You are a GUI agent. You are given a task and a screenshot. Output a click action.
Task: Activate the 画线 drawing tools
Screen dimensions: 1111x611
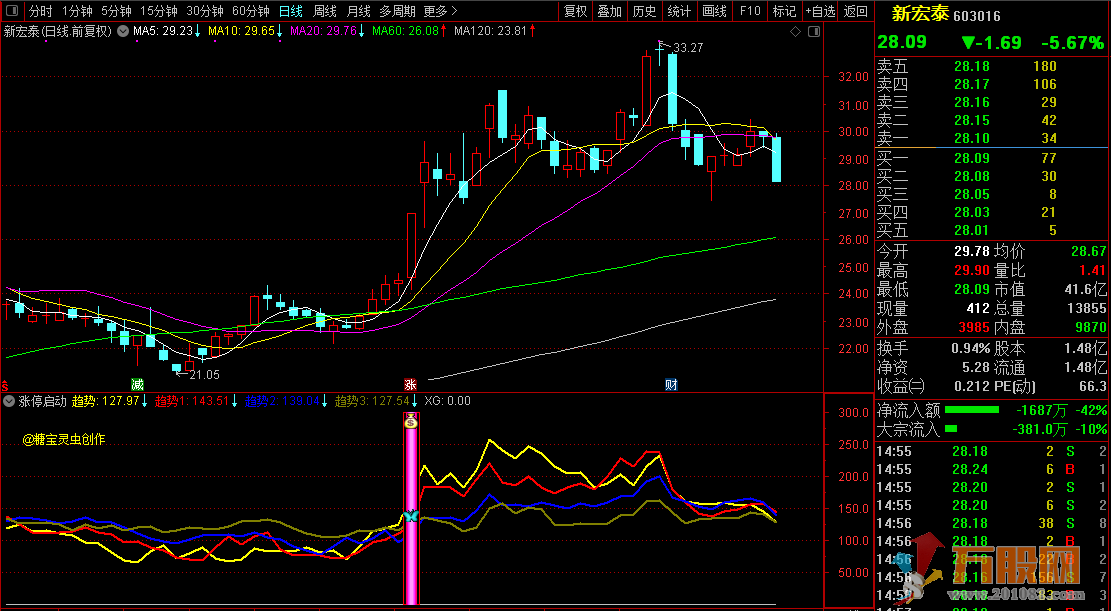point(714,11)
